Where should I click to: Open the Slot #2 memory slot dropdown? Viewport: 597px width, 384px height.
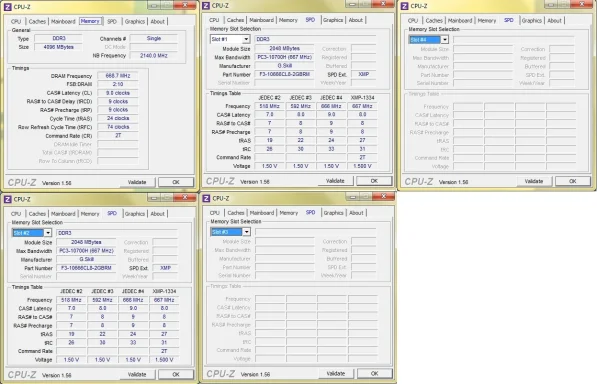48,233
